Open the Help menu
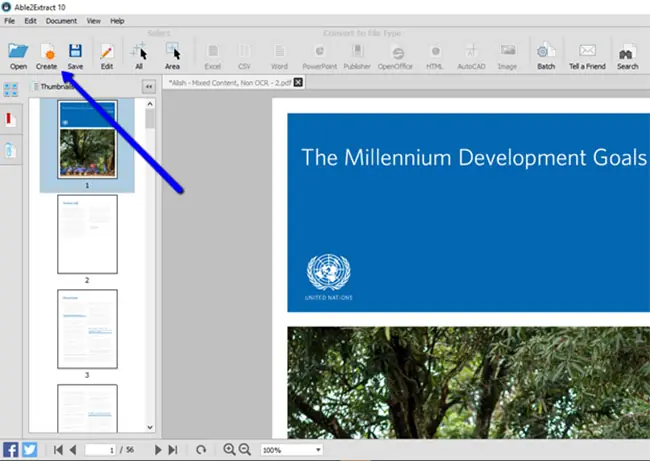The width and height of the screenshot is (650, 461). point(117,21)
